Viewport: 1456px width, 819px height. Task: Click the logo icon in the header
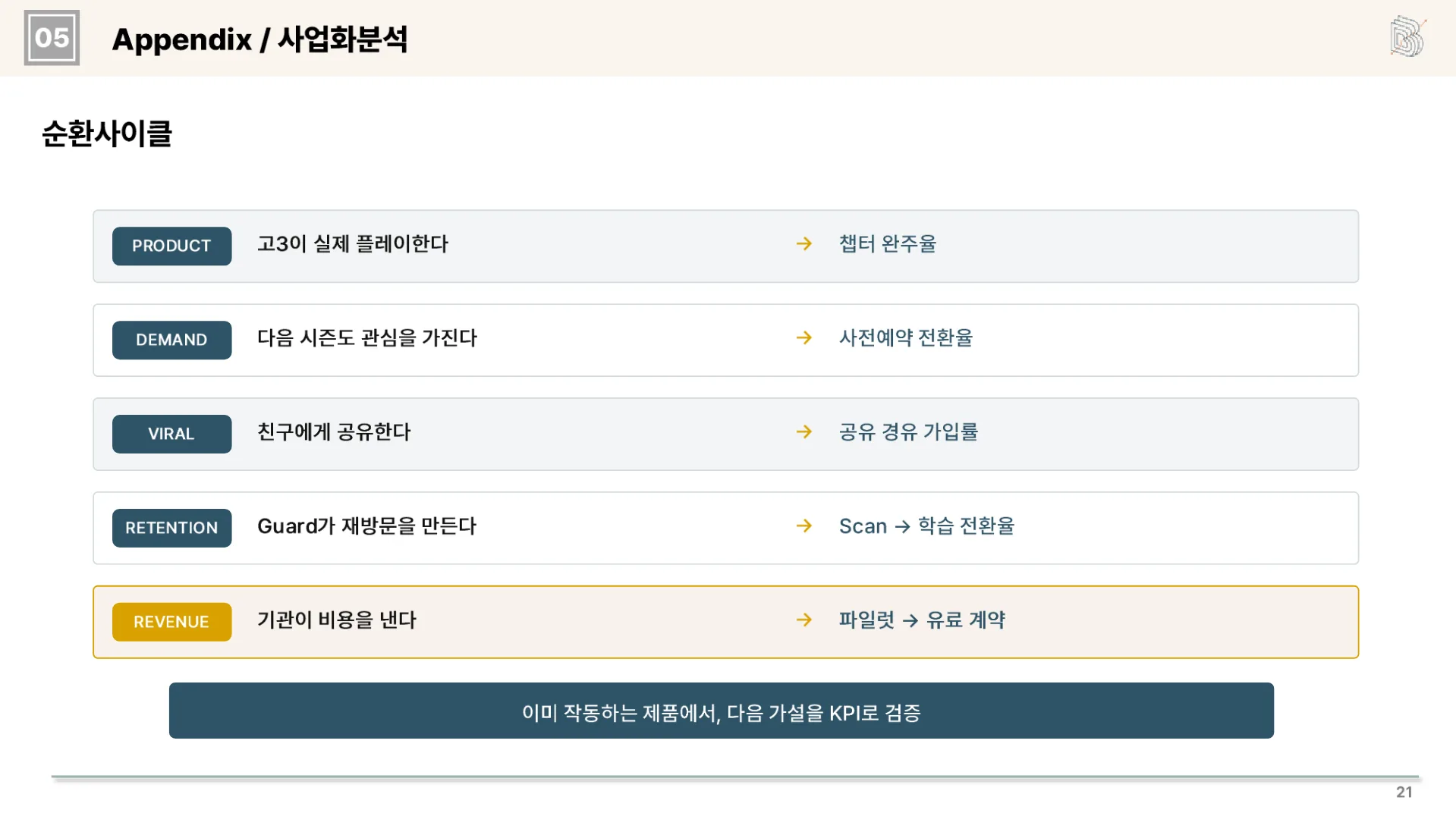pyautogui.click(x=1407, y=36)
